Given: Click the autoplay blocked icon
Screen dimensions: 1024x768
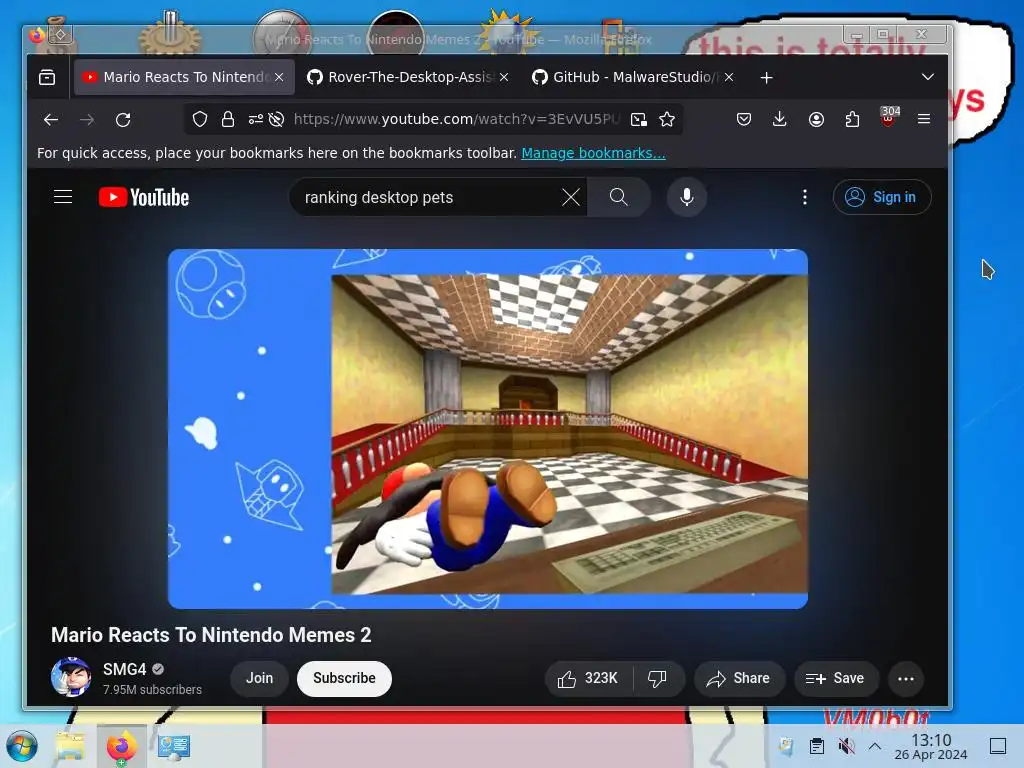Looking at the screenshot, I should coord(276,119).
